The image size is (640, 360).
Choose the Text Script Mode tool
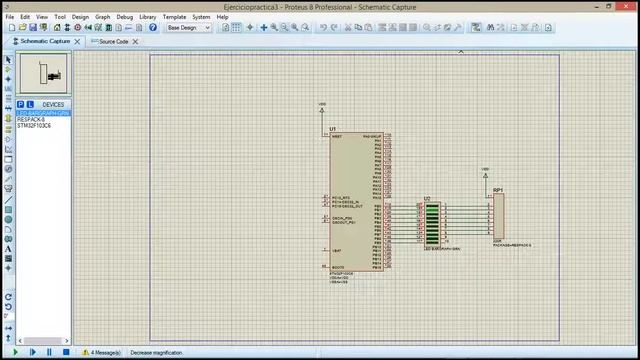point(8,98)
